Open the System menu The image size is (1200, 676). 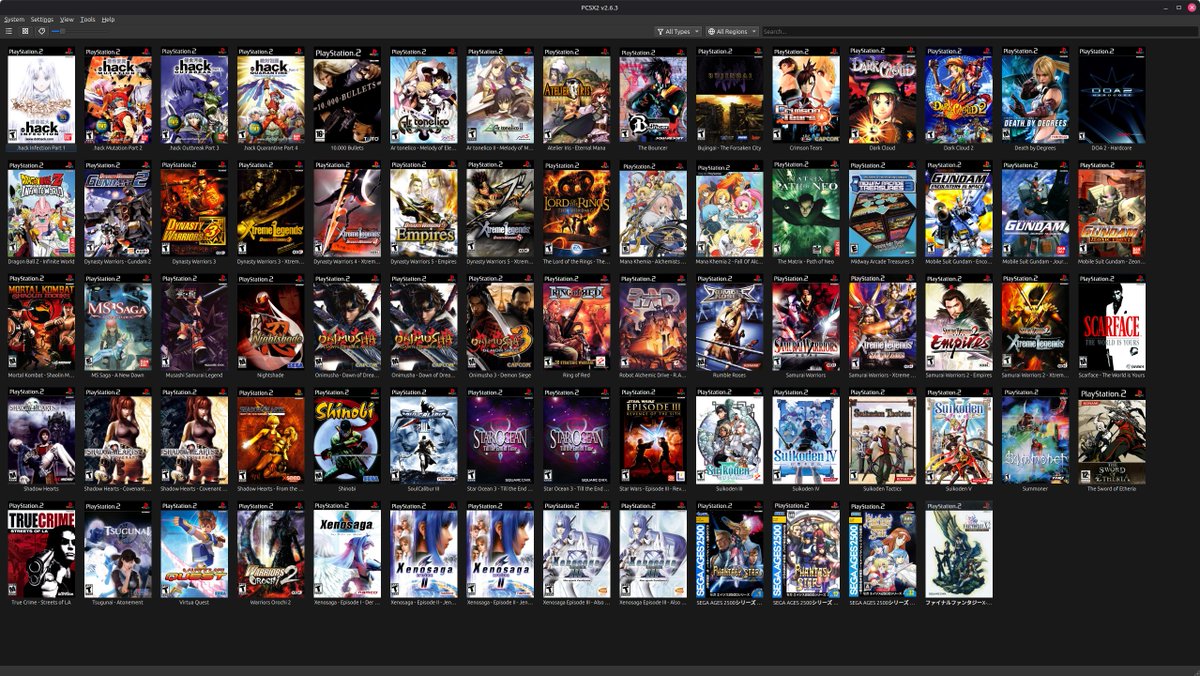[x=14, y=19]
